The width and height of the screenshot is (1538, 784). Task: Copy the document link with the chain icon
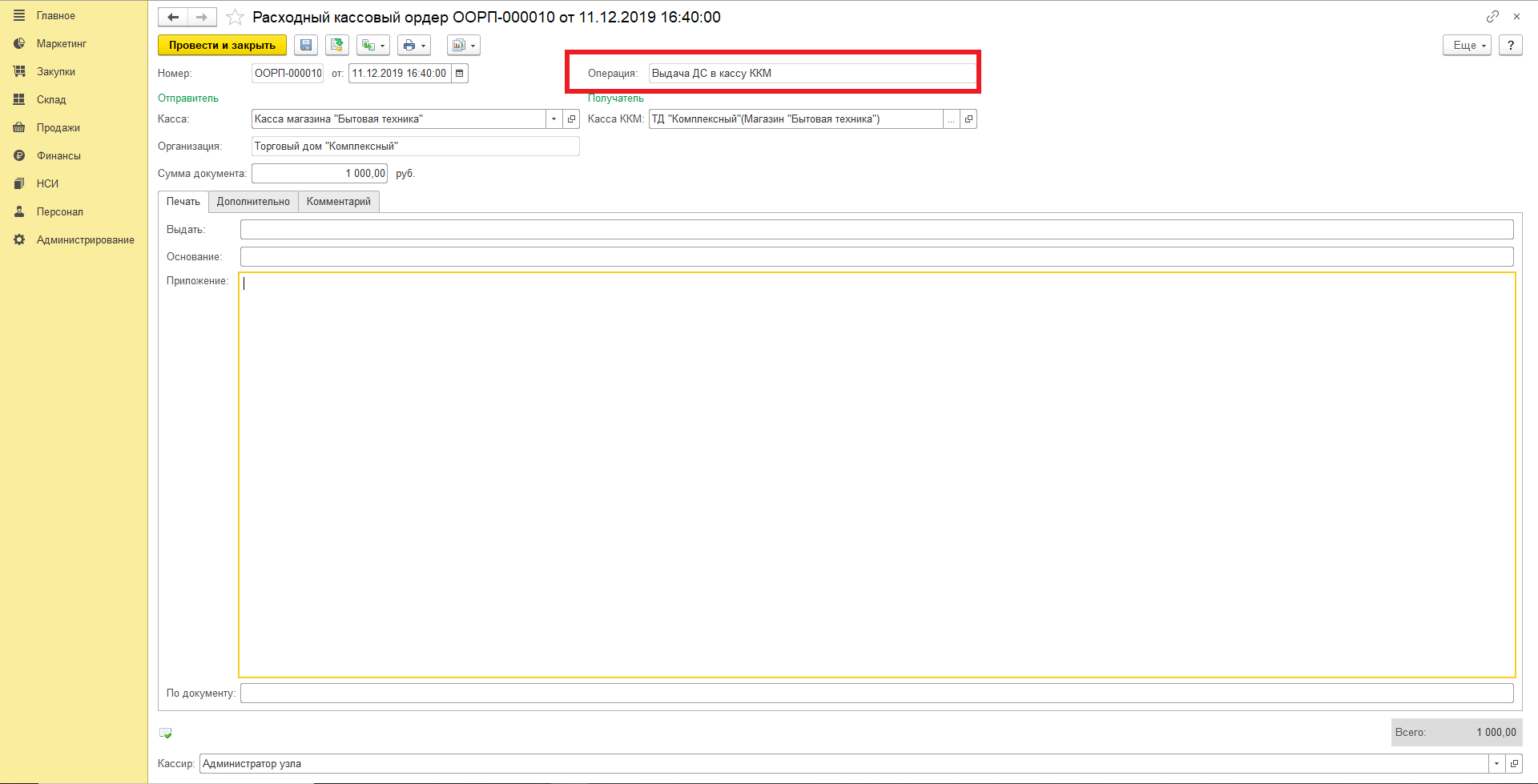(1492, 17)
